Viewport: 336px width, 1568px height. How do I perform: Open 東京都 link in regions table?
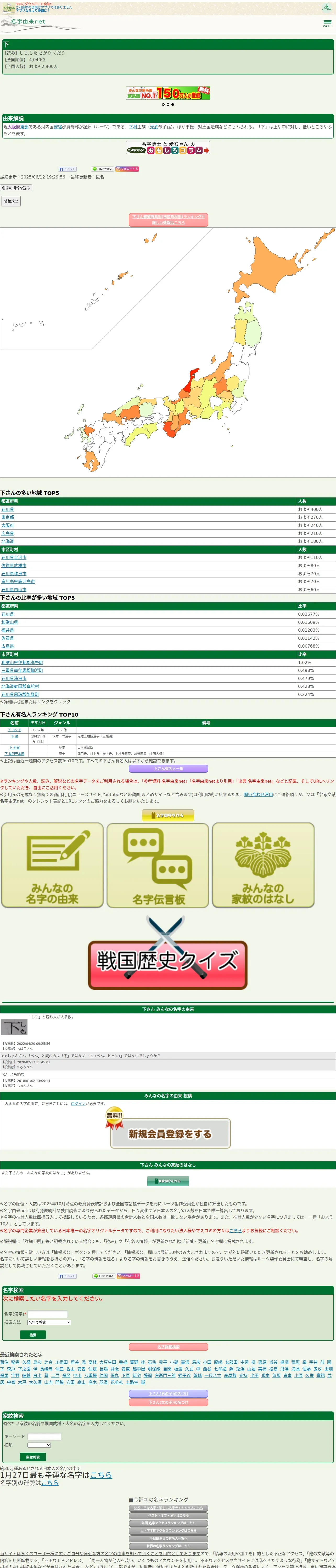pos(7,517)
